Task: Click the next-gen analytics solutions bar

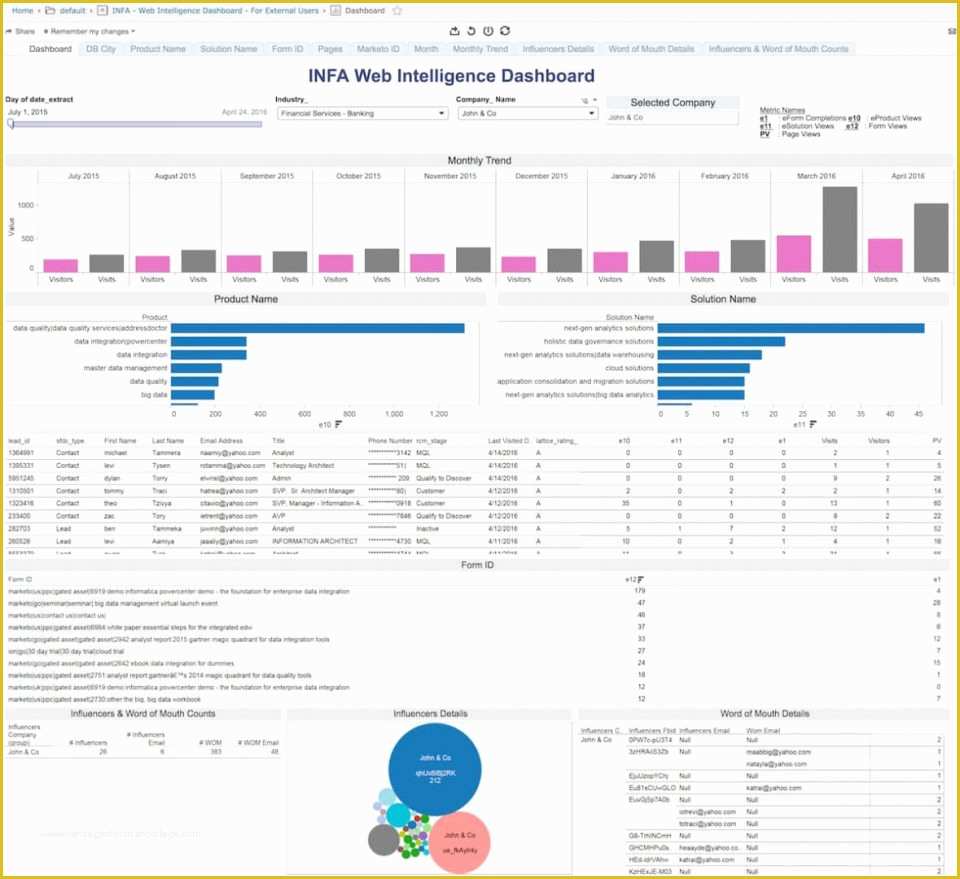Action: coord(790,328)
